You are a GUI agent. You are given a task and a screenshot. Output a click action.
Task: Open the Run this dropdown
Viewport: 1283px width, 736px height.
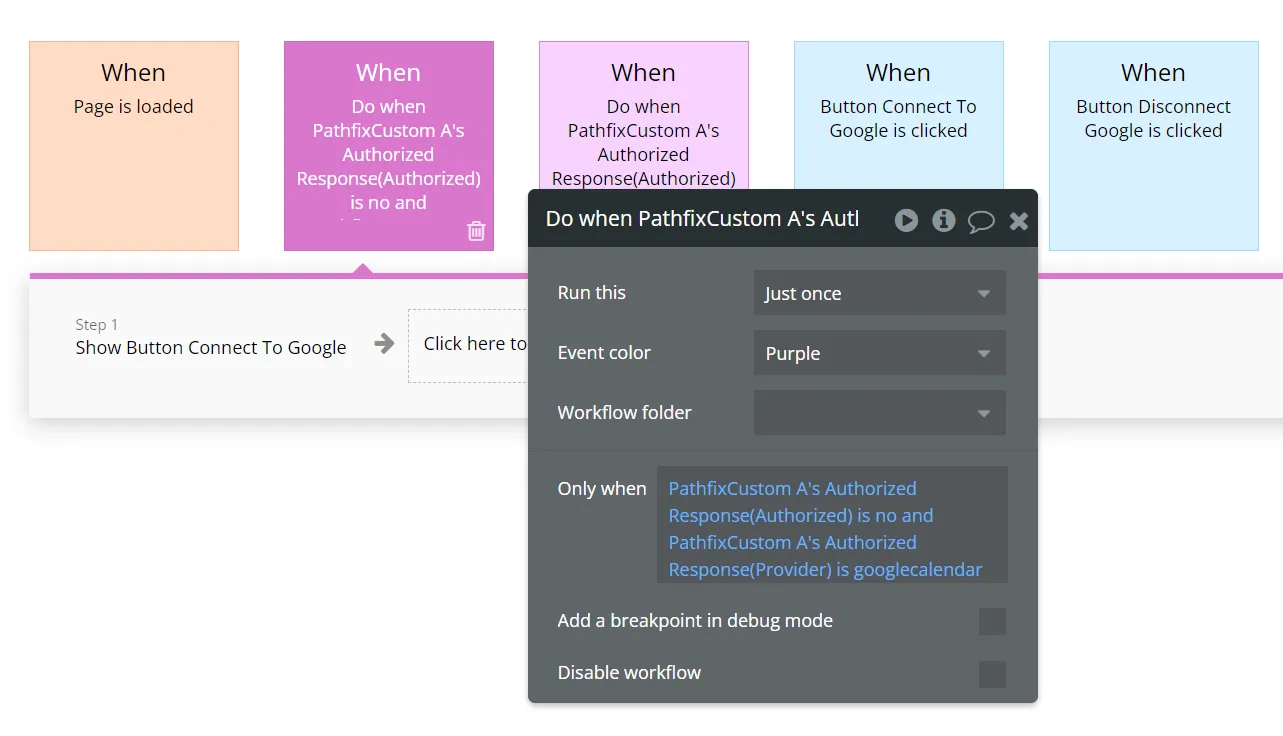880,293
